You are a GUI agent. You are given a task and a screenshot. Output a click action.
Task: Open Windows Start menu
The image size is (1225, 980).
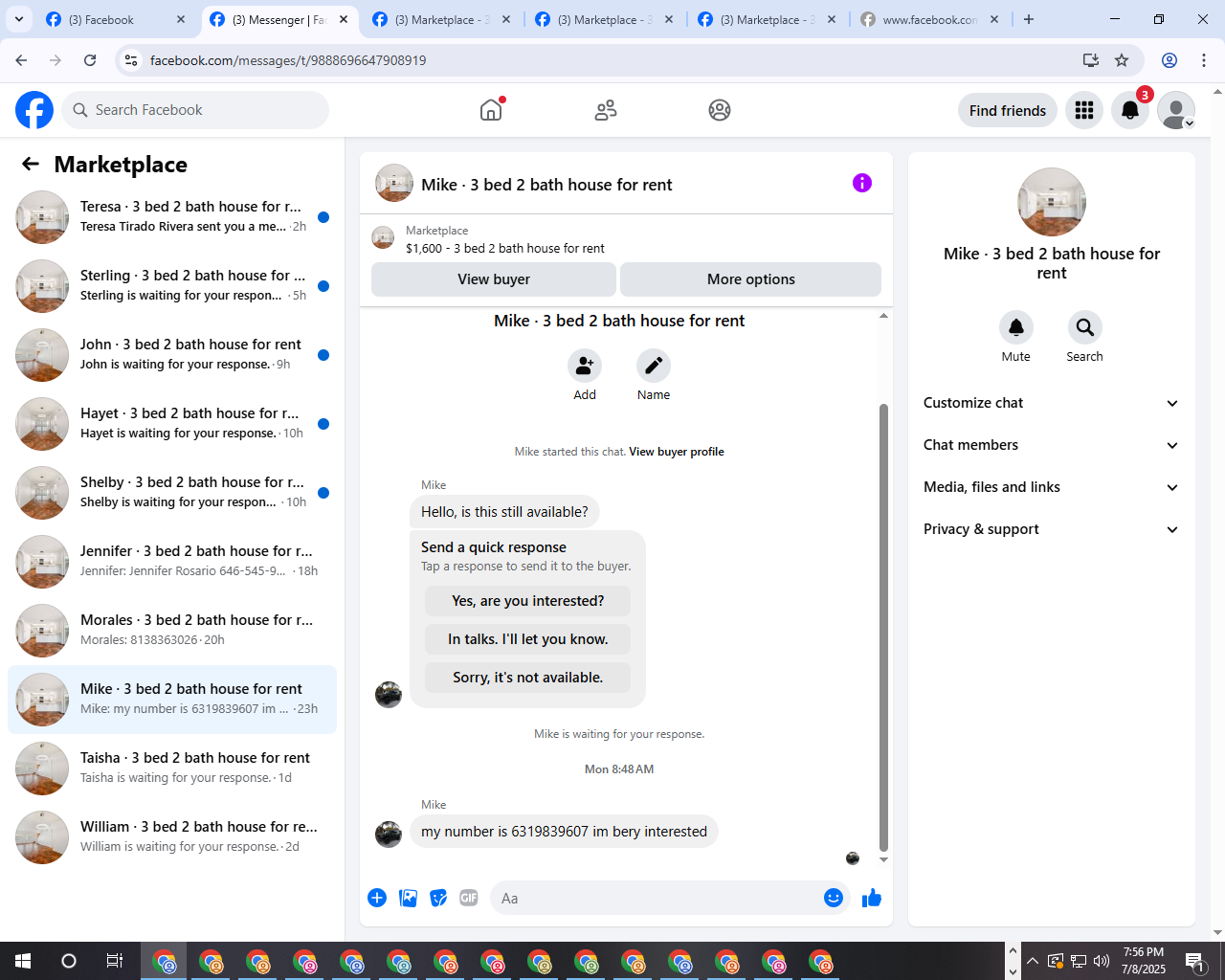23,961
